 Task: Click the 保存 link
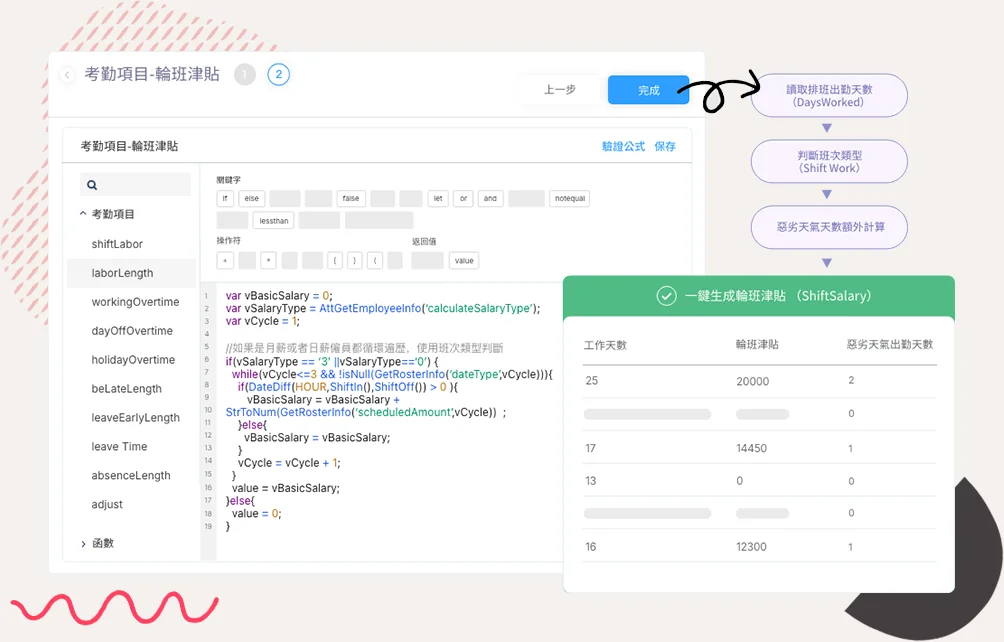click(665, 147)
